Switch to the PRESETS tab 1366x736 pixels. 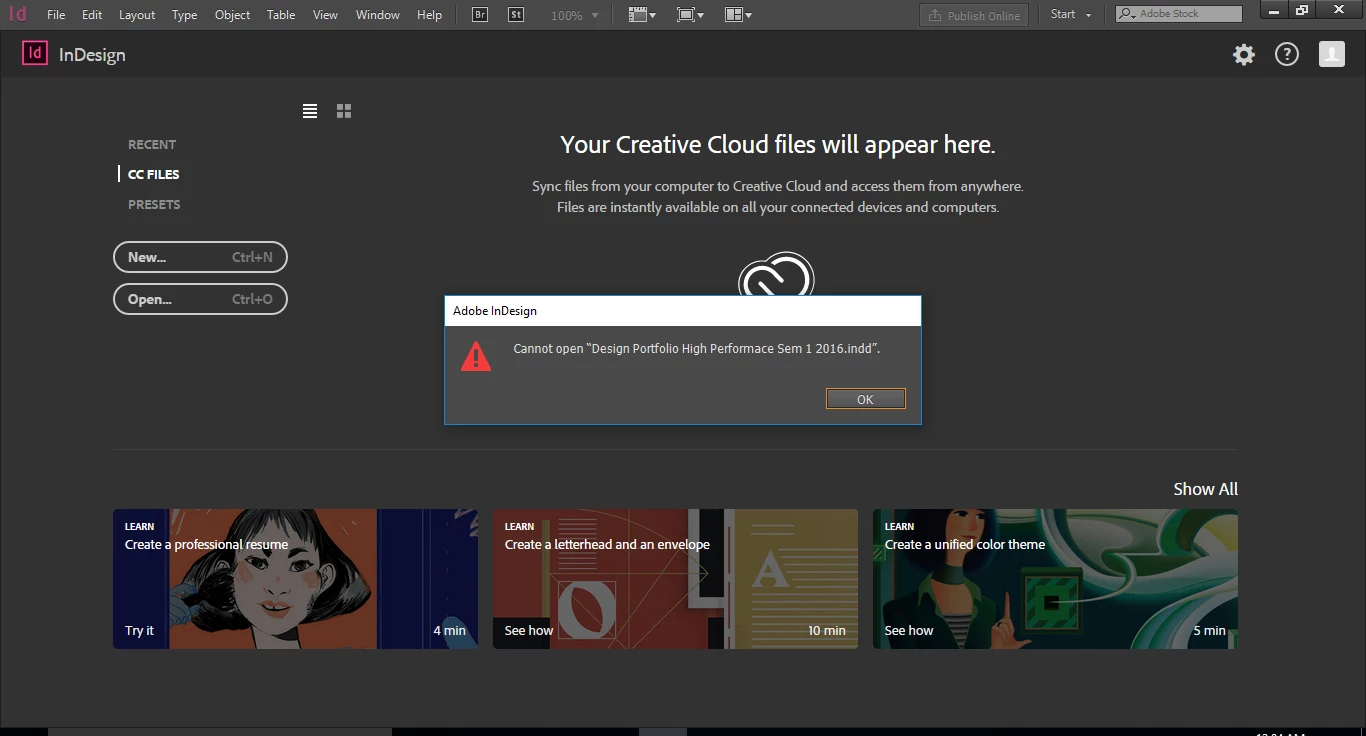154,204
